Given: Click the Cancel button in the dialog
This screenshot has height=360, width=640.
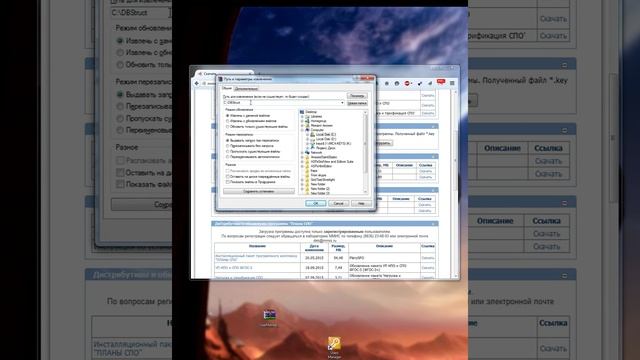Looking at the screenshot, I should point(338,203).
